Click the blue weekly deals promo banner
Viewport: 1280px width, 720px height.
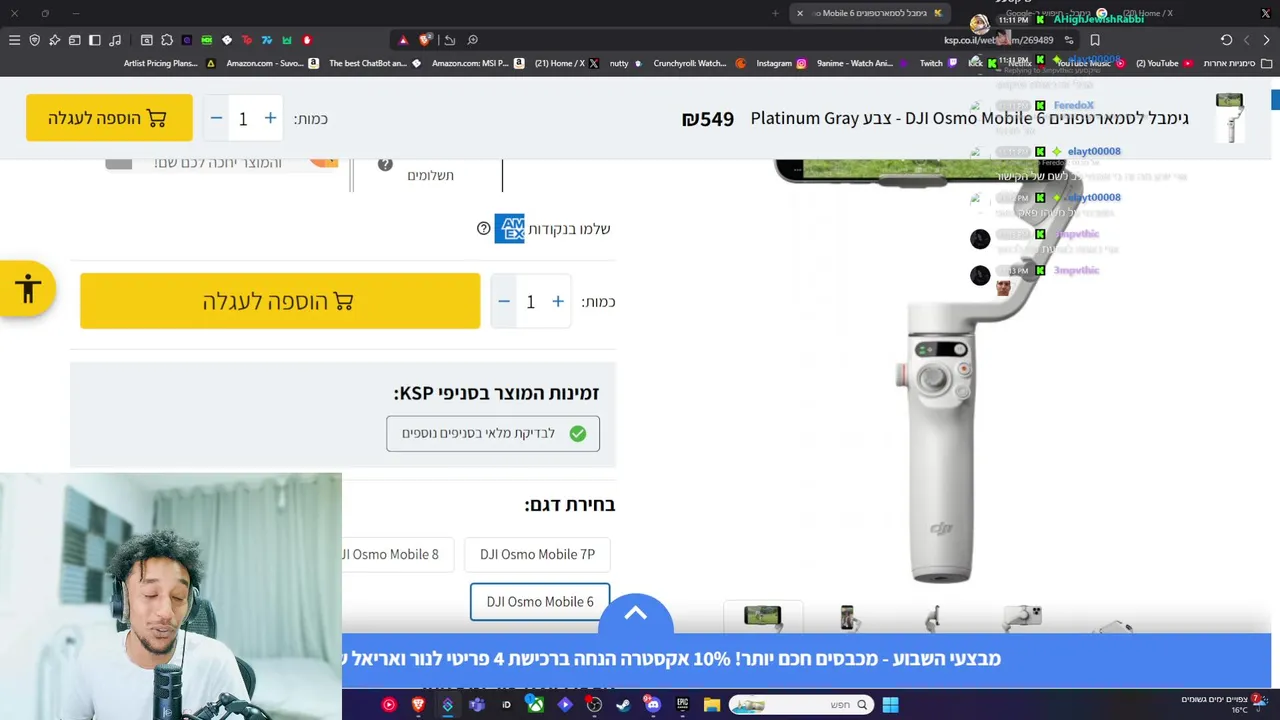[806, 659]
